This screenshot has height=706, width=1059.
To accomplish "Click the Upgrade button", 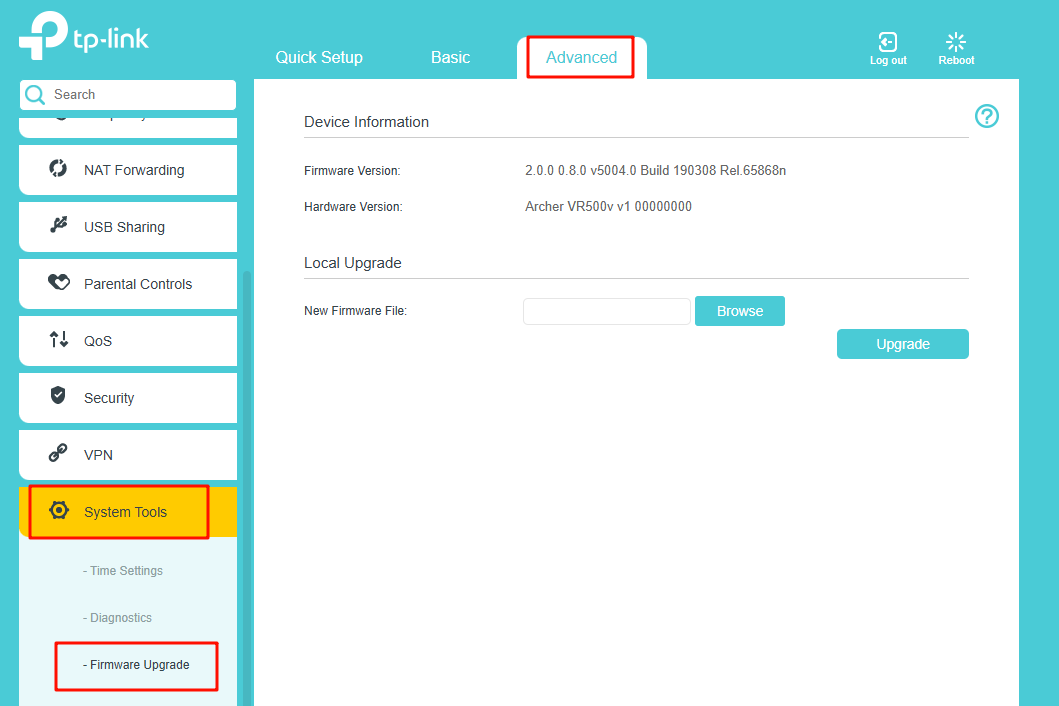I will click(902, 344).
